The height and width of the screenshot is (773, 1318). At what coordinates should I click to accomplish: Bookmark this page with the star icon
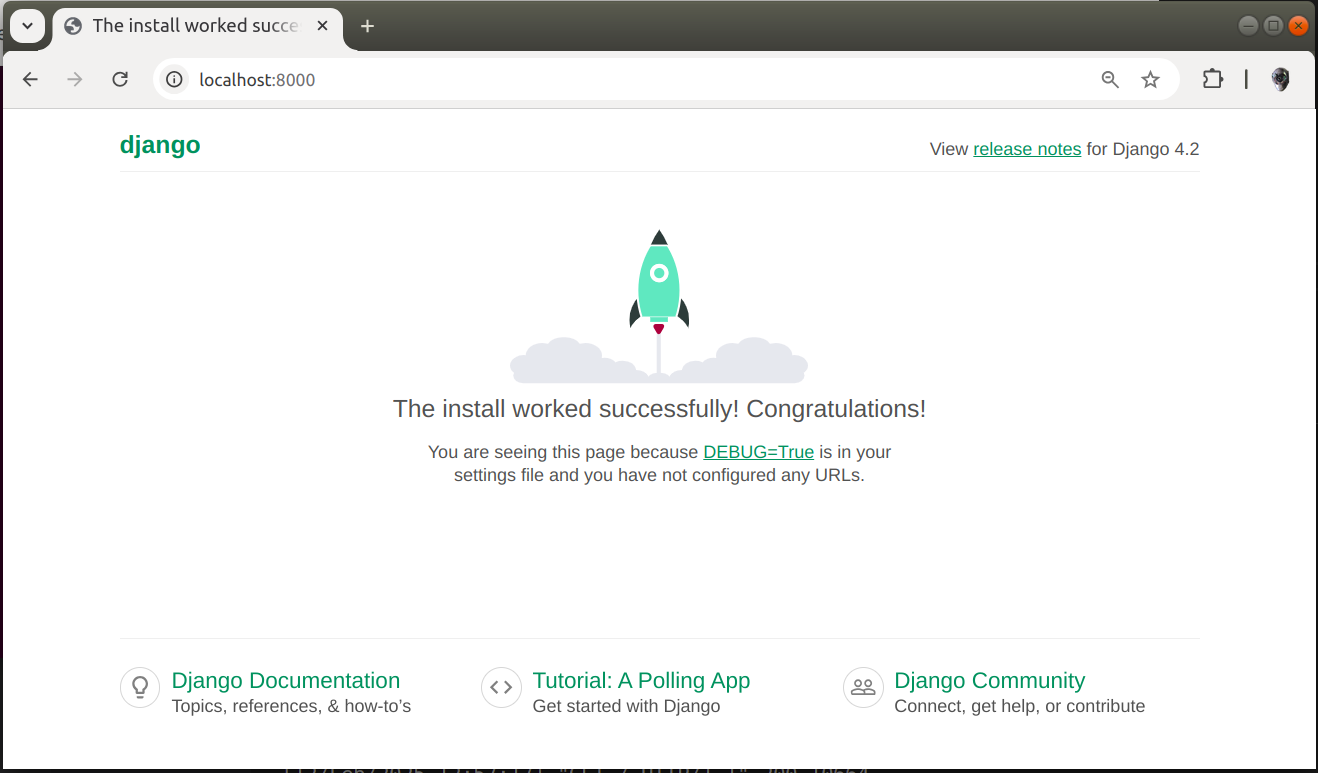1151,80
